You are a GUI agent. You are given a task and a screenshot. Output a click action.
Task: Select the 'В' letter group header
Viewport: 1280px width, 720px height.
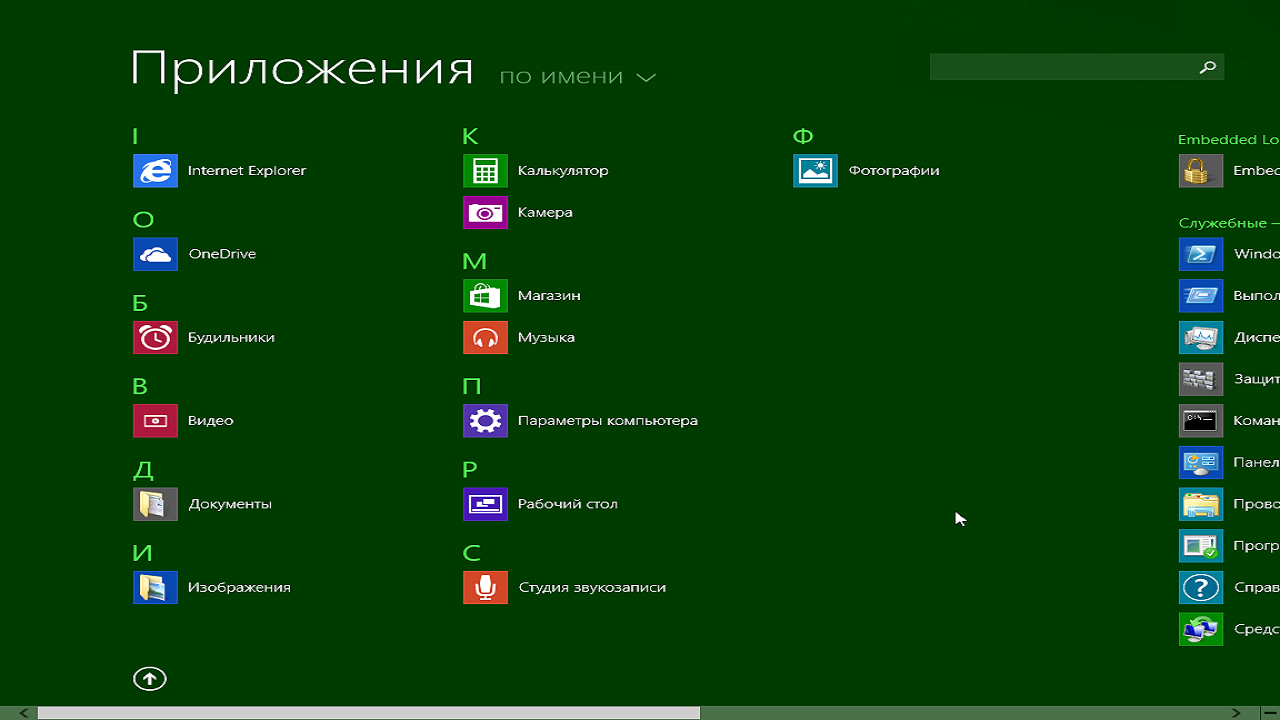[x=140, y=386]
